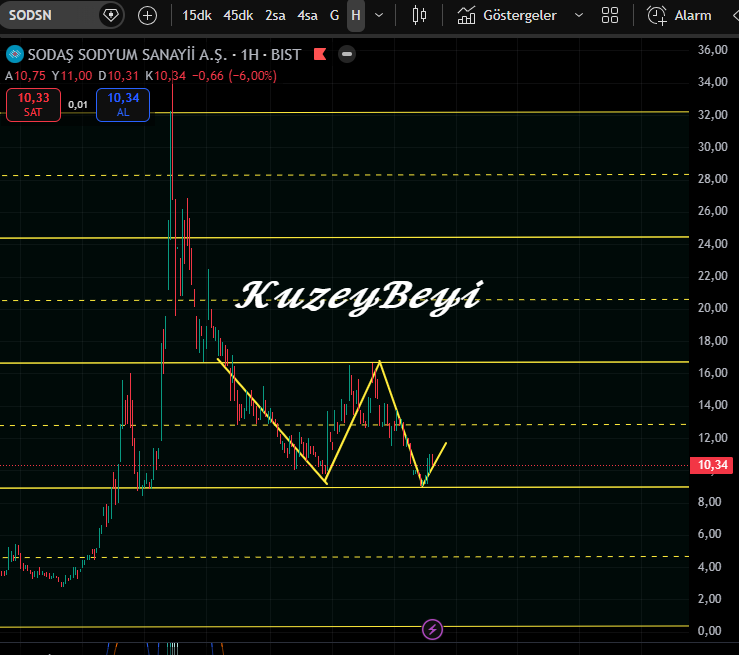
Task: Expand the indicator favorites dropdown arrow
Action: pyautogui.click(x=579, y=16)
